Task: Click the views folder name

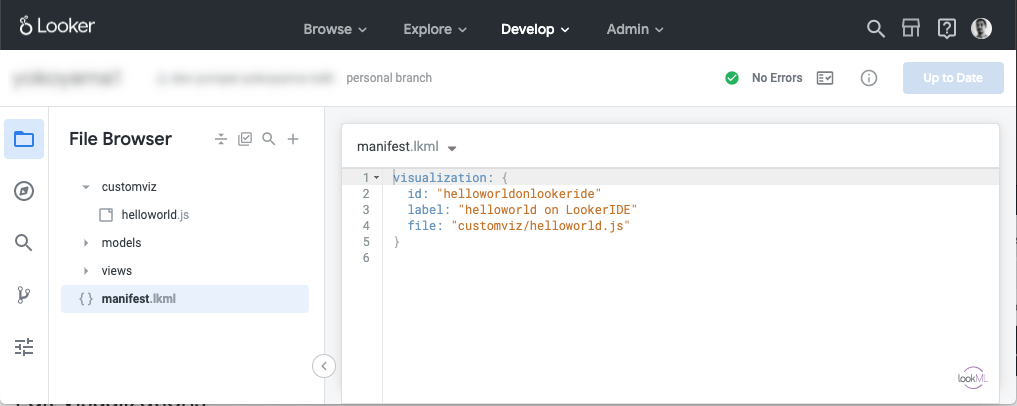Action: click(x=117, y=270)
